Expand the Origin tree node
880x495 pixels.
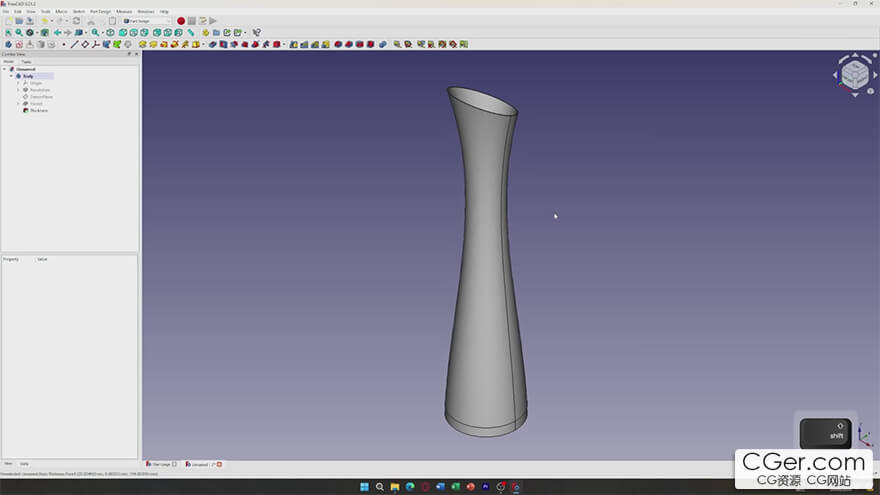pyautogui.click(x=18, y=83)
